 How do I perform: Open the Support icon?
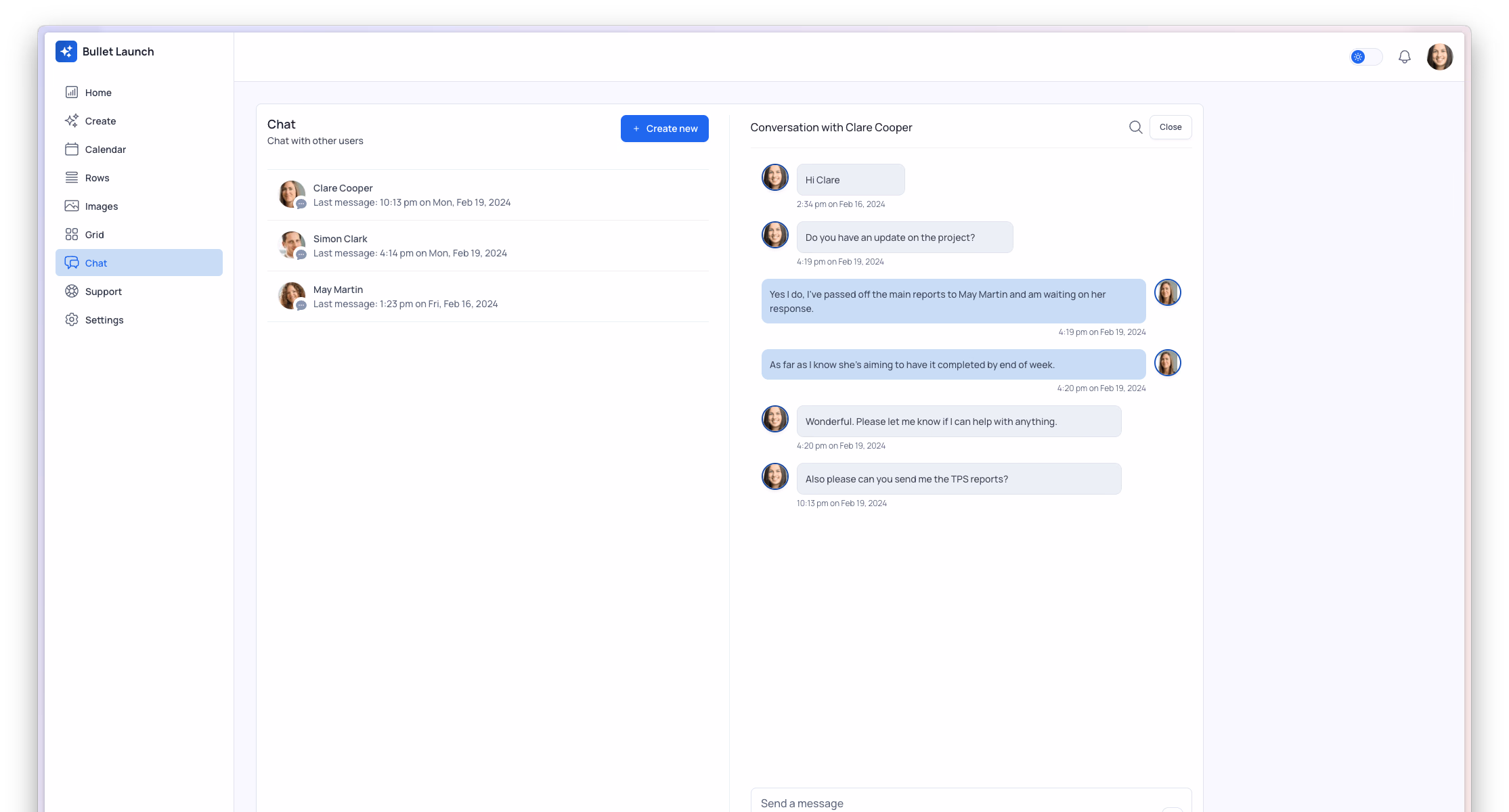[x=72, y=291]
